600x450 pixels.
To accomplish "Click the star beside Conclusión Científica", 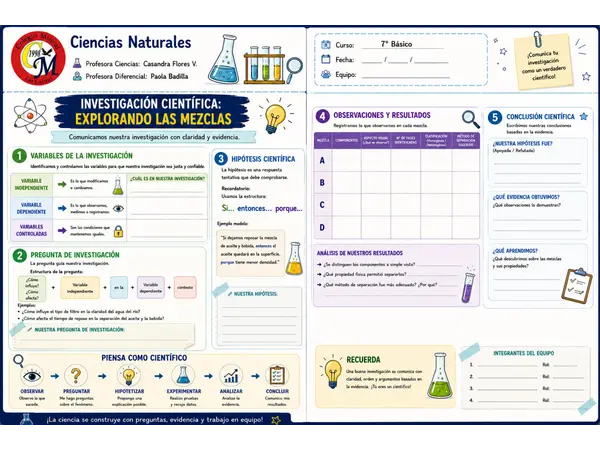I will tap(584, 116).
